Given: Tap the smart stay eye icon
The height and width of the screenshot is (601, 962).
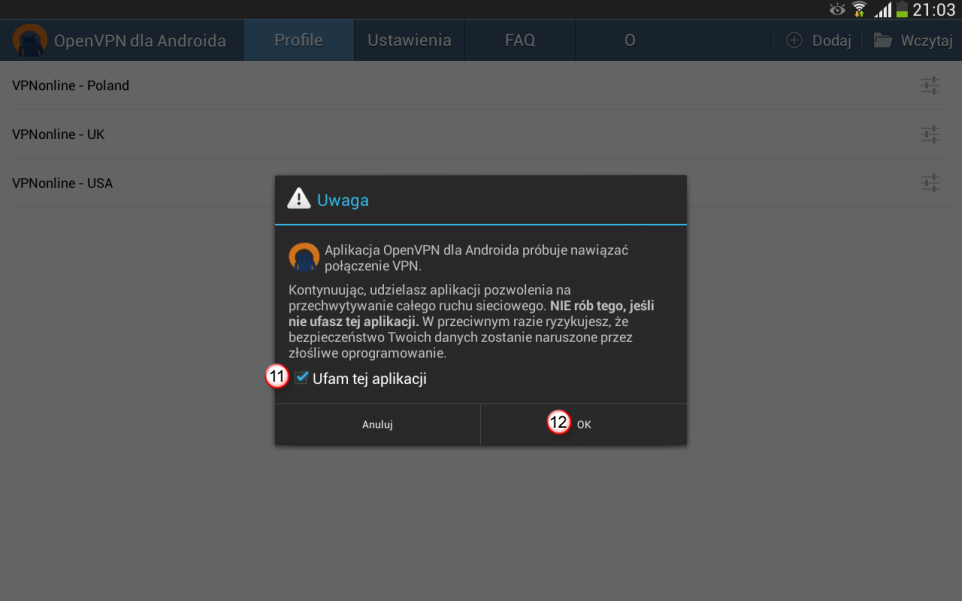Looking at the screenshot, I should (x=837, y=9).
